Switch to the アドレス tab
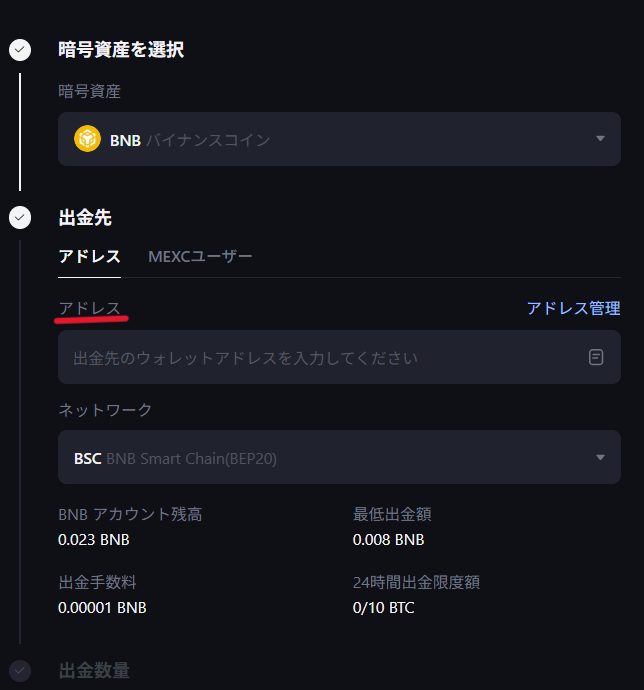The width and height of the screenshot is (644, 690). click(x=89, y=256)
